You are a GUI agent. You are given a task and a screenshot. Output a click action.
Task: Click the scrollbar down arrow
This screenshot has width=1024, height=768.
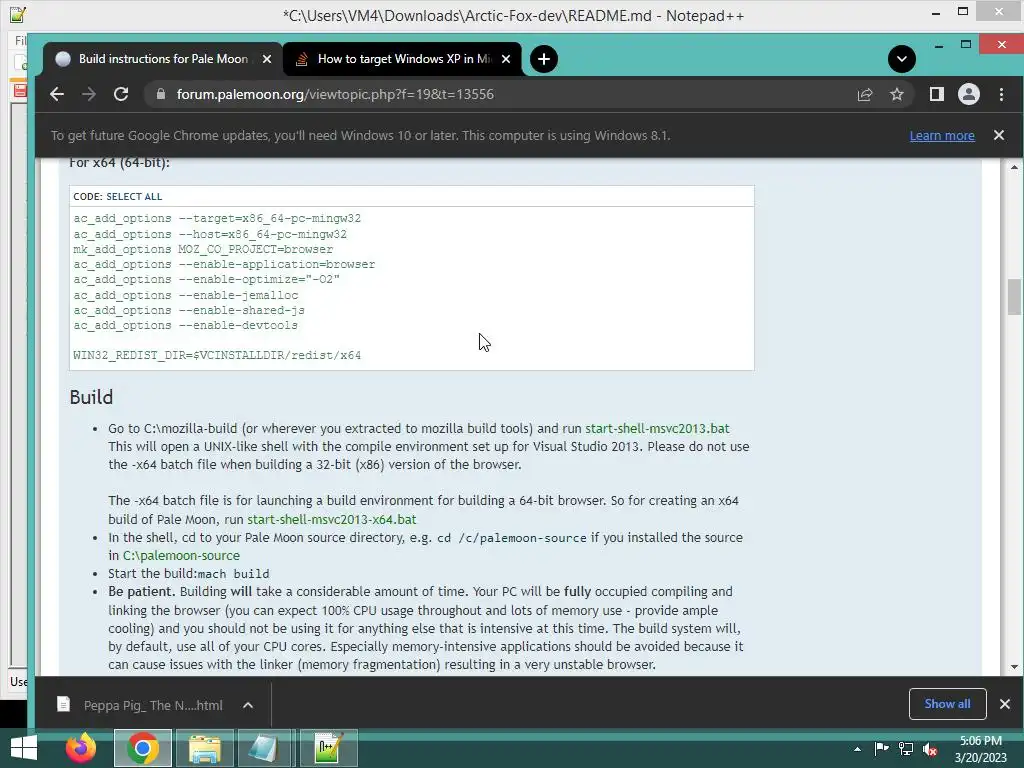pyautogui.click(x=1014, y=667)
